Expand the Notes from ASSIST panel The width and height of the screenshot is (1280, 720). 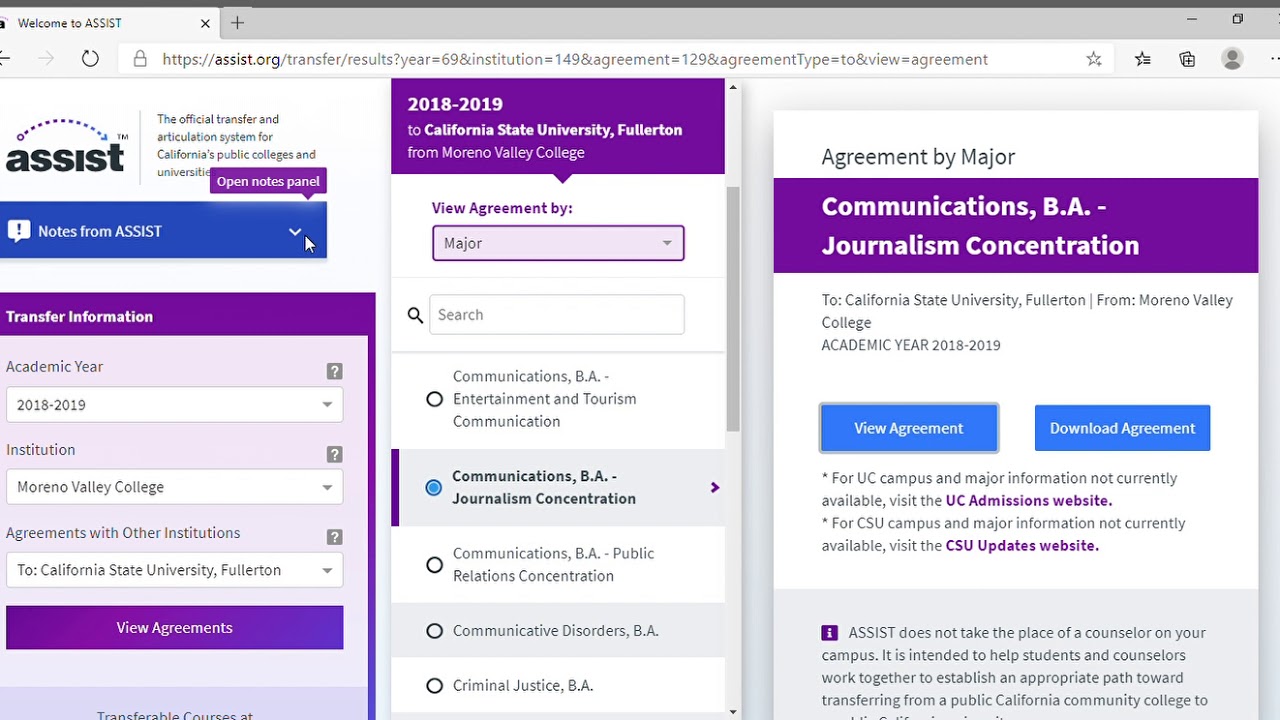pos(295,231)
